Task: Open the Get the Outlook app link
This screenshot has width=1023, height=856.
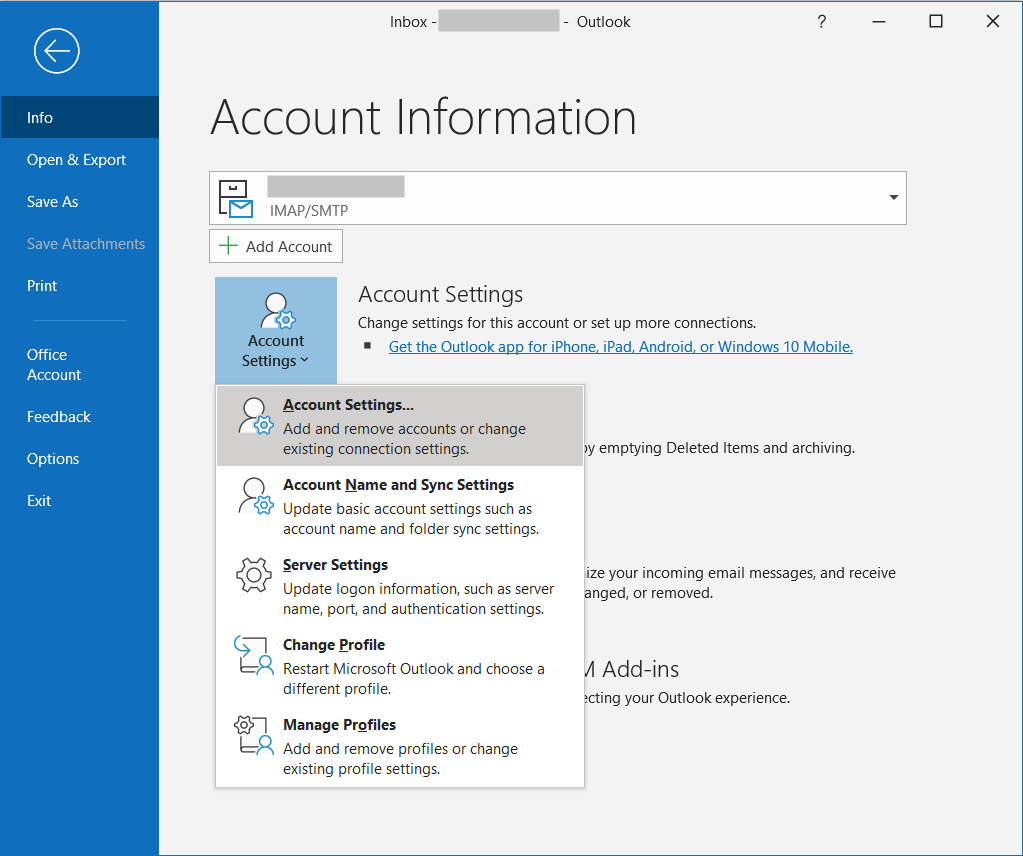Action: [620, 346]
